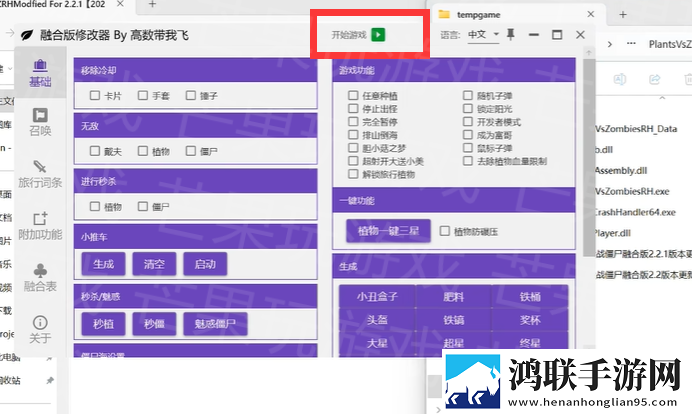
Task: Enable 成为富哥 checkbox
Action: 468,135
